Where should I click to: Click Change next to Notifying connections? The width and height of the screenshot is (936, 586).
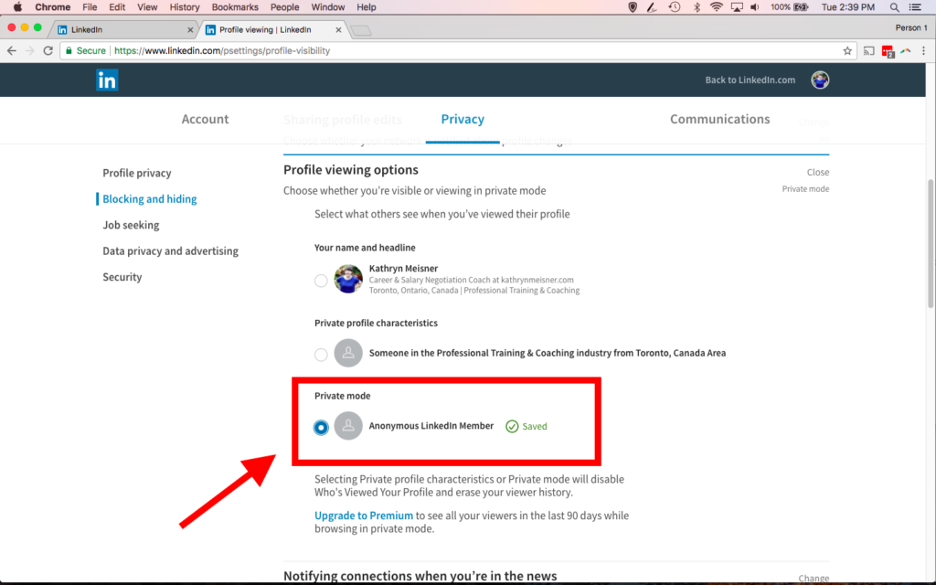coord(814,578)
